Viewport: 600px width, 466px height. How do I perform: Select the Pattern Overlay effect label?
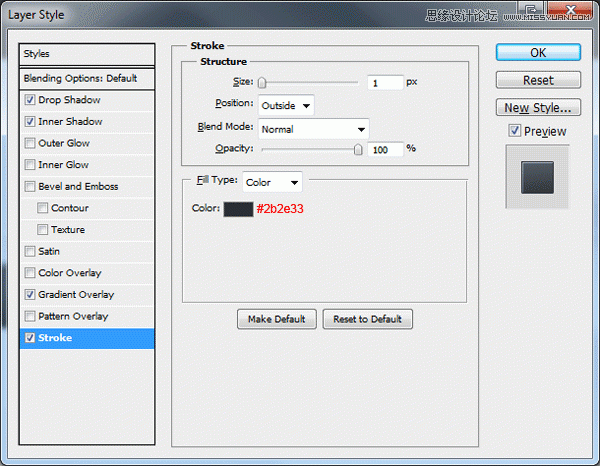73,316
